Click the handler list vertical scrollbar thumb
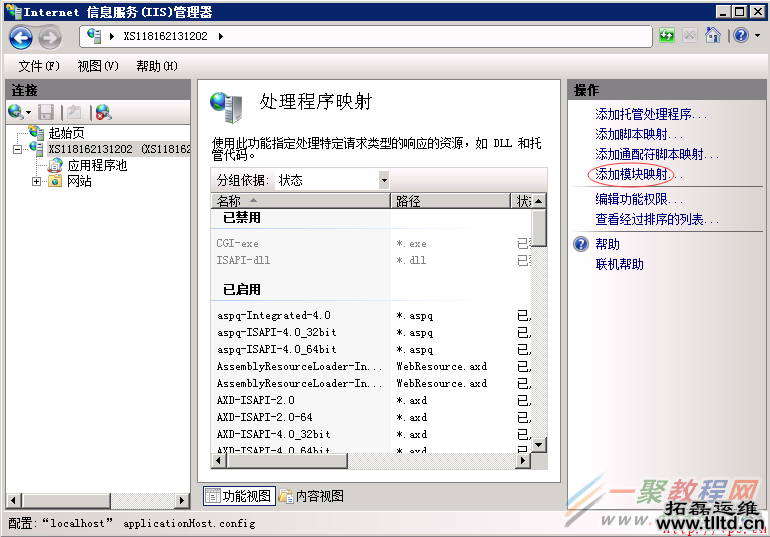770x537 pixels. click(539, 227)
